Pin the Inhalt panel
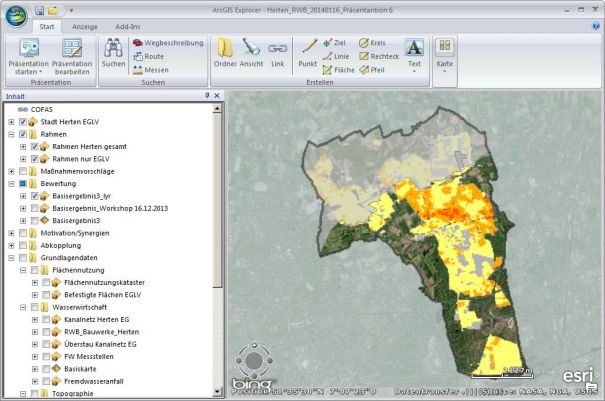The height and width of the screenshot is (401, 605). click(207, 95)
